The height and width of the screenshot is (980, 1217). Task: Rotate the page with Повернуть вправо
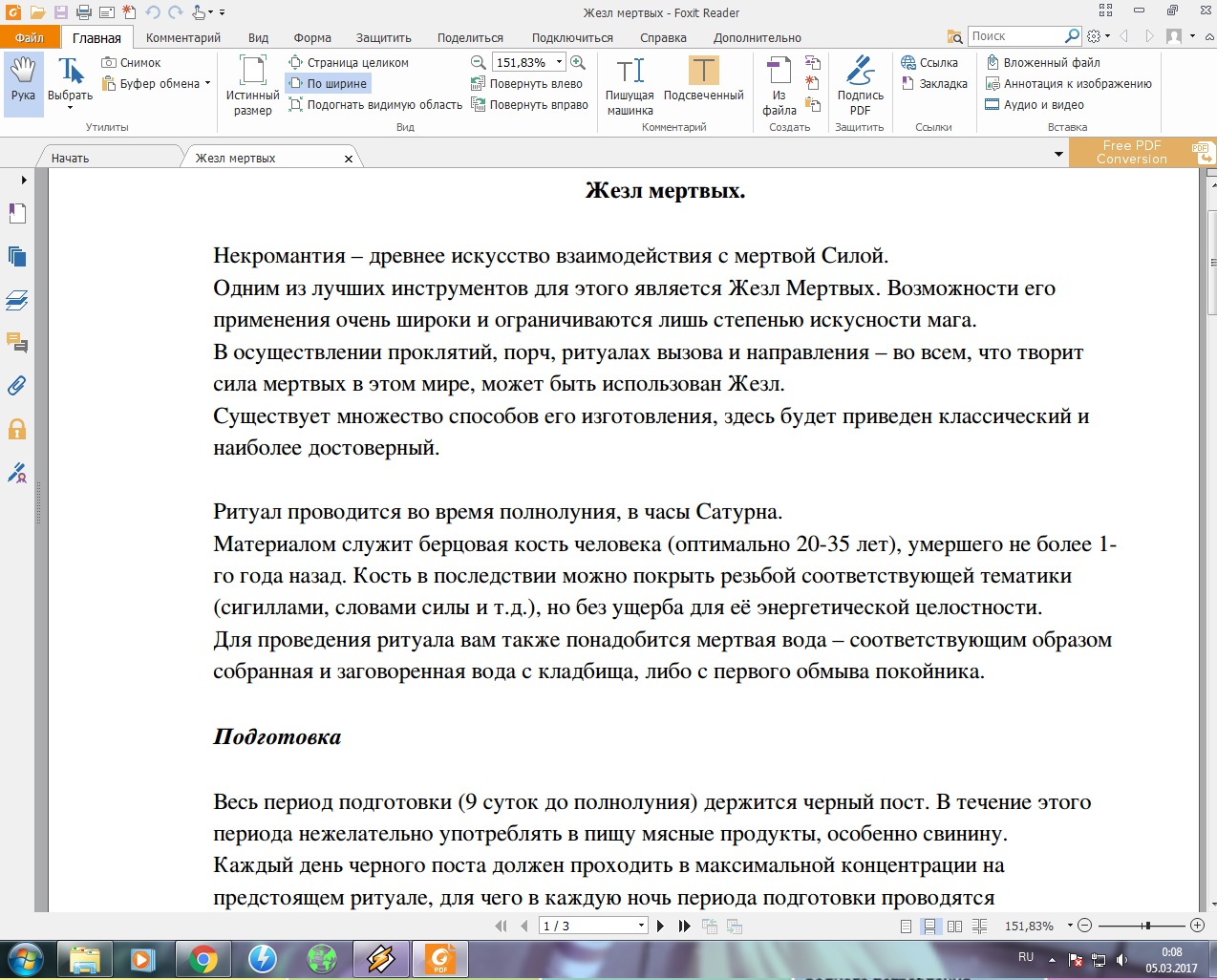(x=530, y=105)
